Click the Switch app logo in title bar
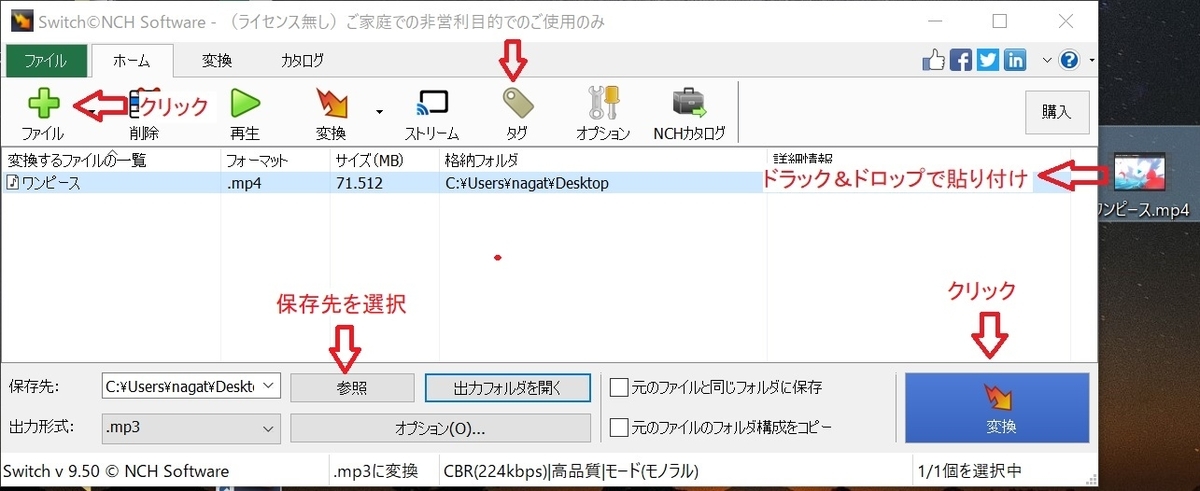 pos(23,21)
